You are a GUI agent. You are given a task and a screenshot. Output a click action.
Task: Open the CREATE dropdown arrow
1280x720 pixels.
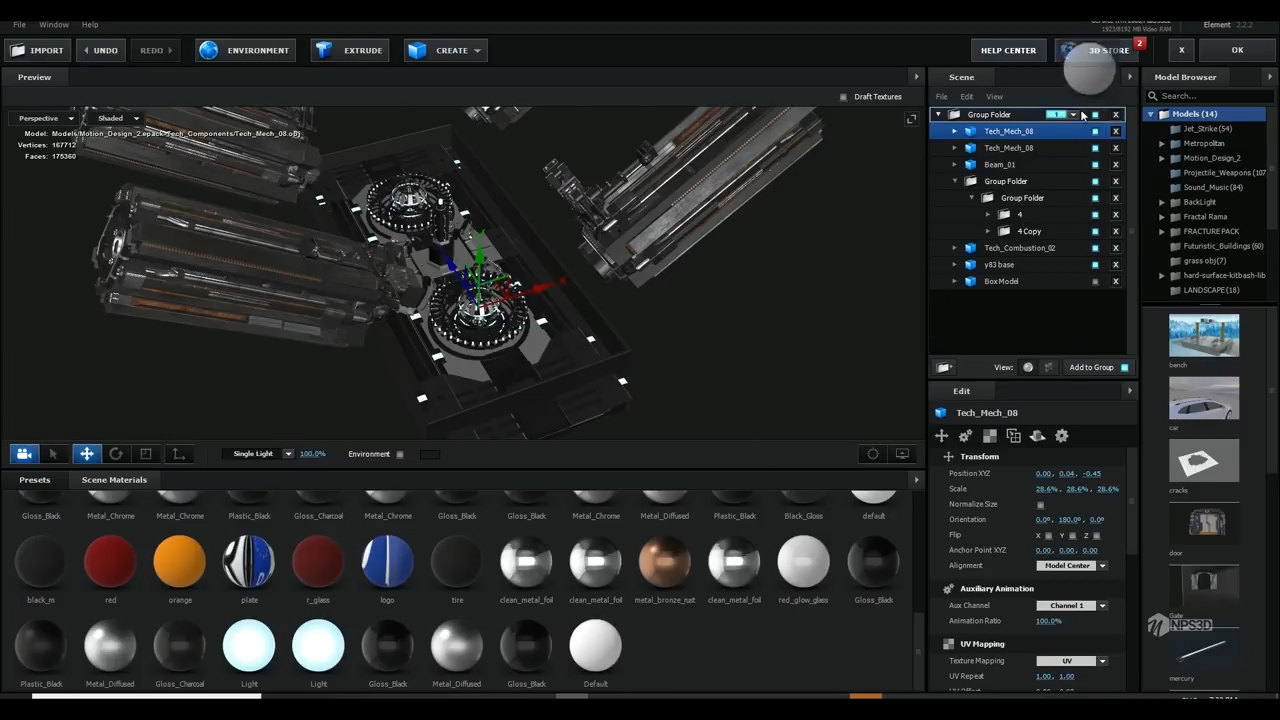click(x=477, y=50)
